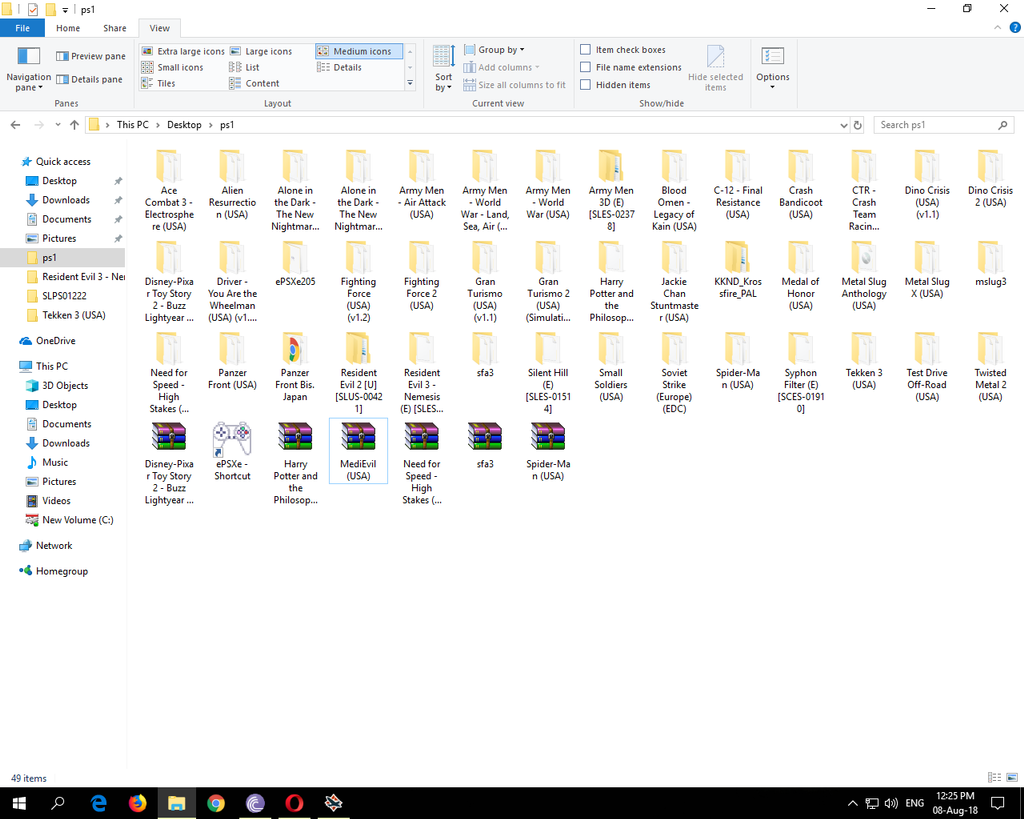This screenshot has height=819, width=1024.
Task: Open File Explorer help
Action: click(x=1015, y=27)
